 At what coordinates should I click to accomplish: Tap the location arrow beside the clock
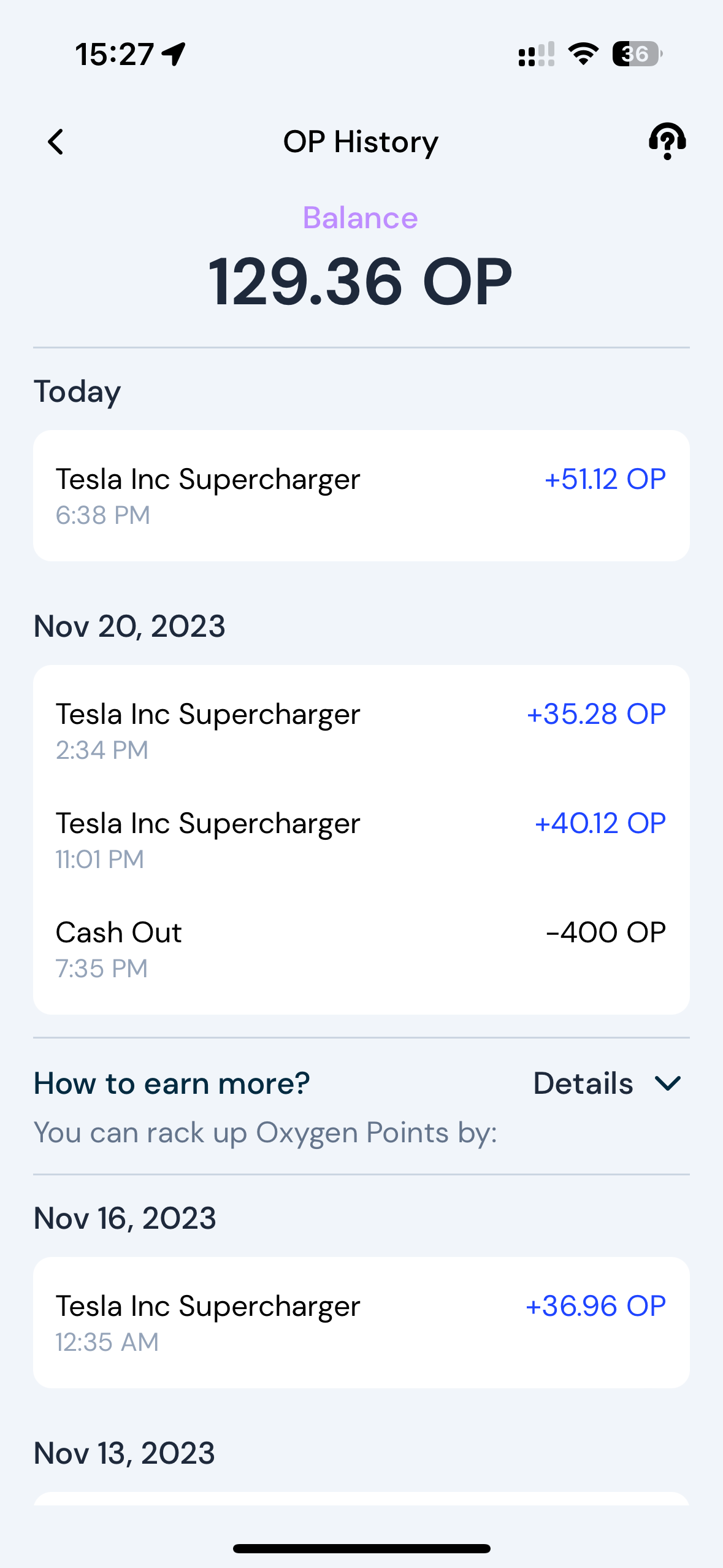tap(174, 54)
